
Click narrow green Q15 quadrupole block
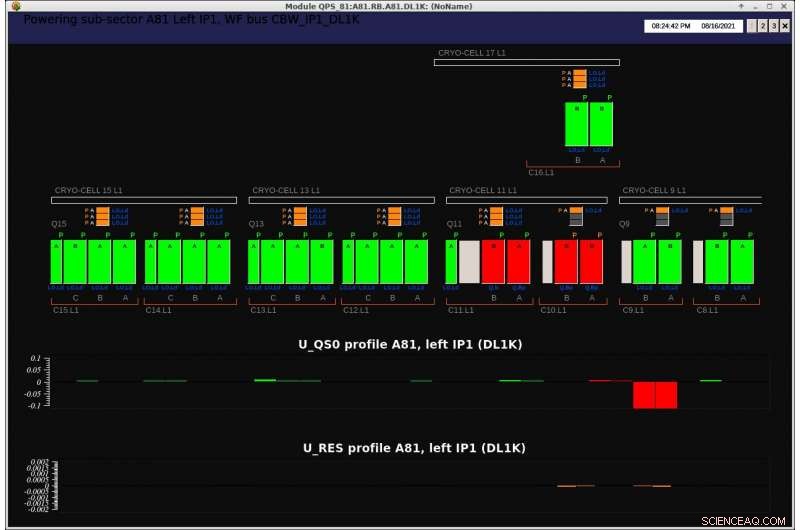56,262
